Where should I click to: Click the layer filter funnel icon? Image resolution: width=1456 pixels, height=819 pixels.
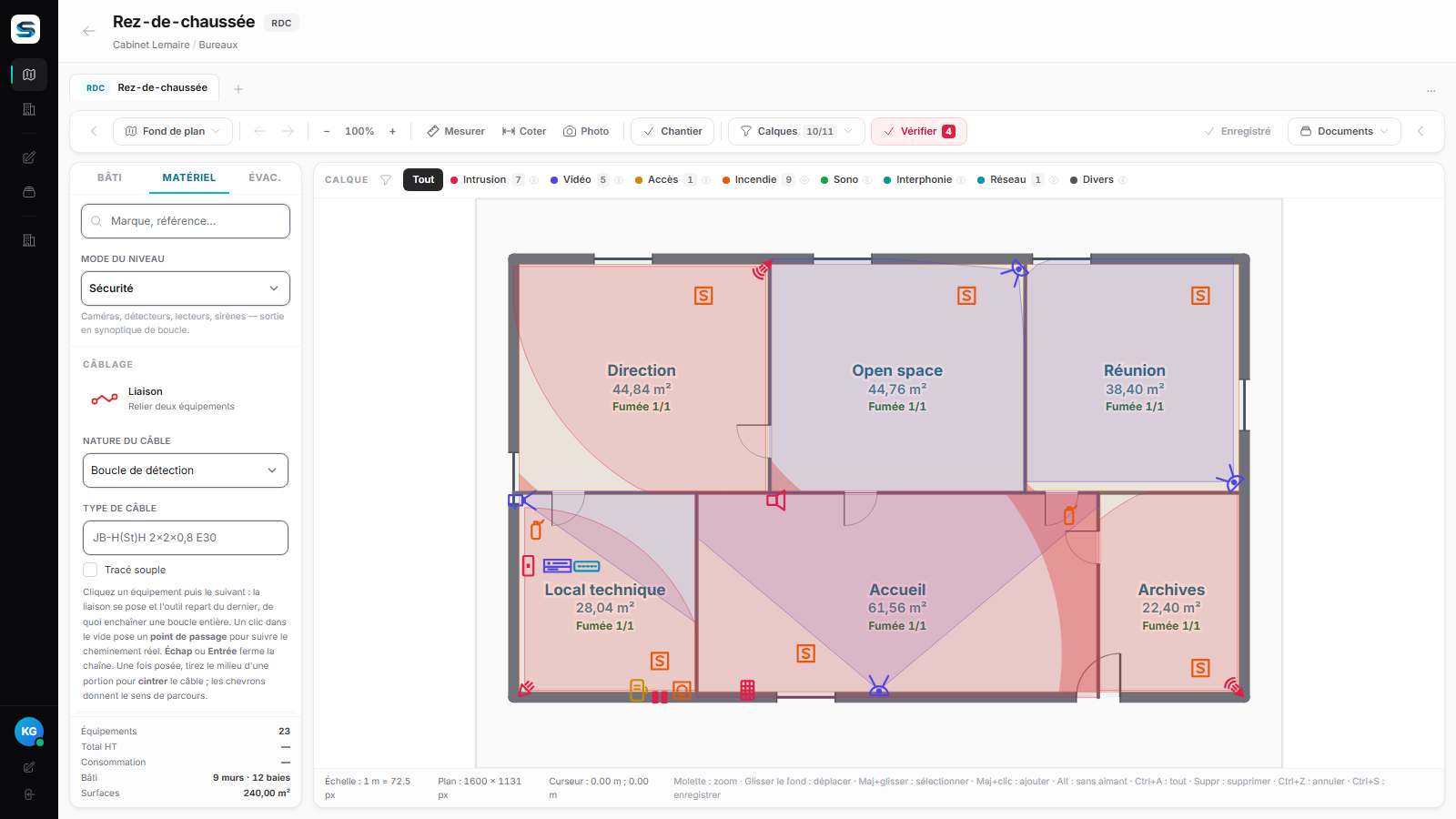[386, 180]
